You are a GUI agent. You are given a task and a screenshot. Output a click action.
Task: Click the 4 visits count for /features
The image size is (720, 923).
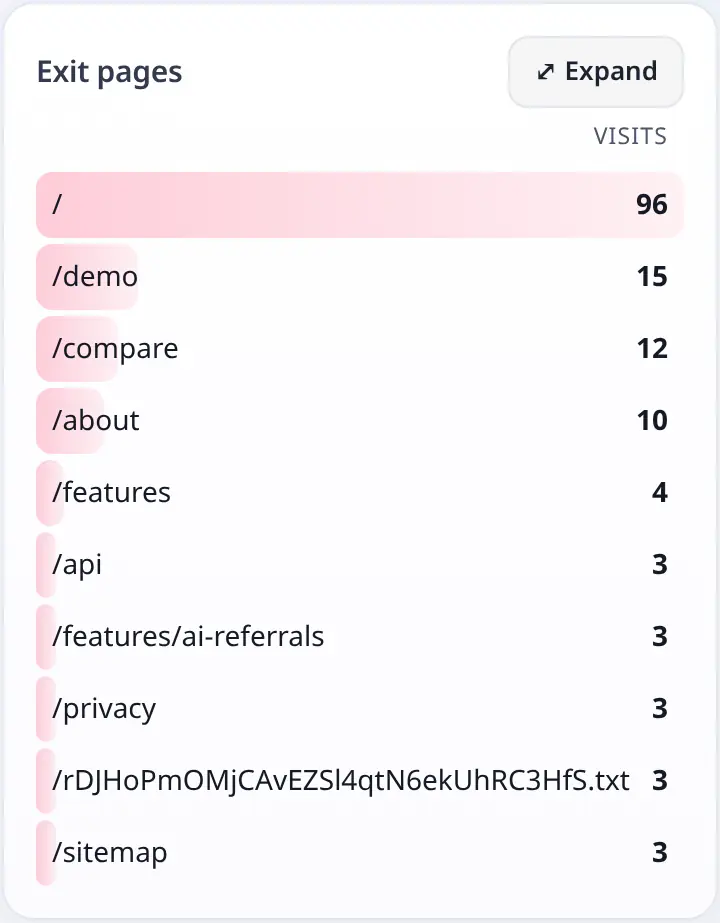(660, 493)
